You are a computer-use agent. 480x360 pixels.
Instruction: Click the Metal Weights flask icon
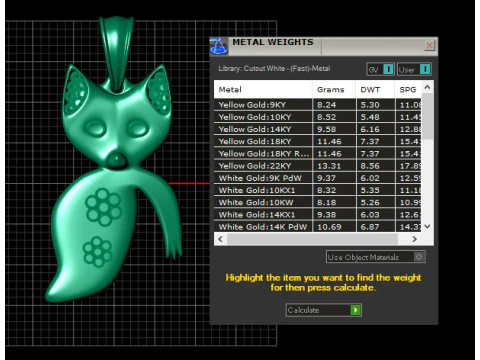tap(219, 46)
